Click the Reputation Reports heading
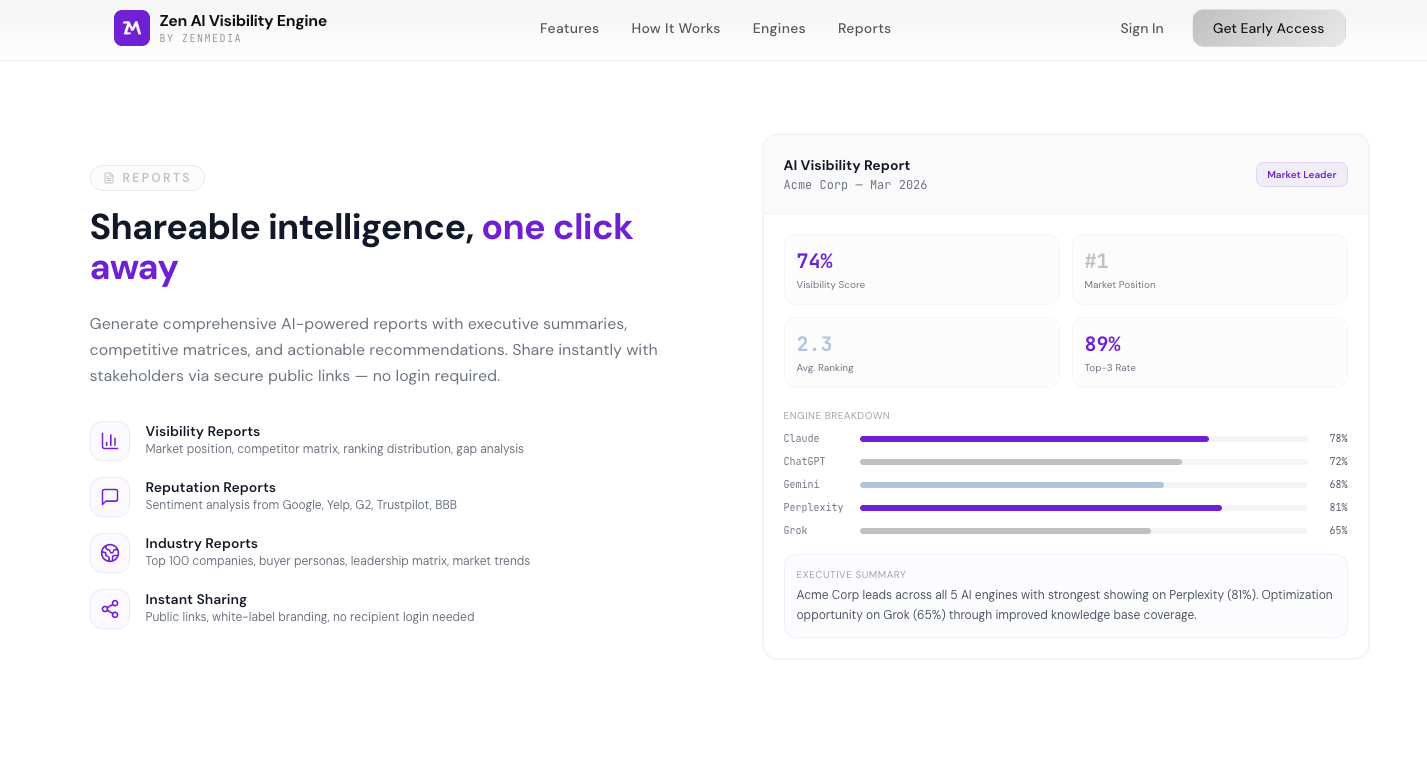 [211, 487]
